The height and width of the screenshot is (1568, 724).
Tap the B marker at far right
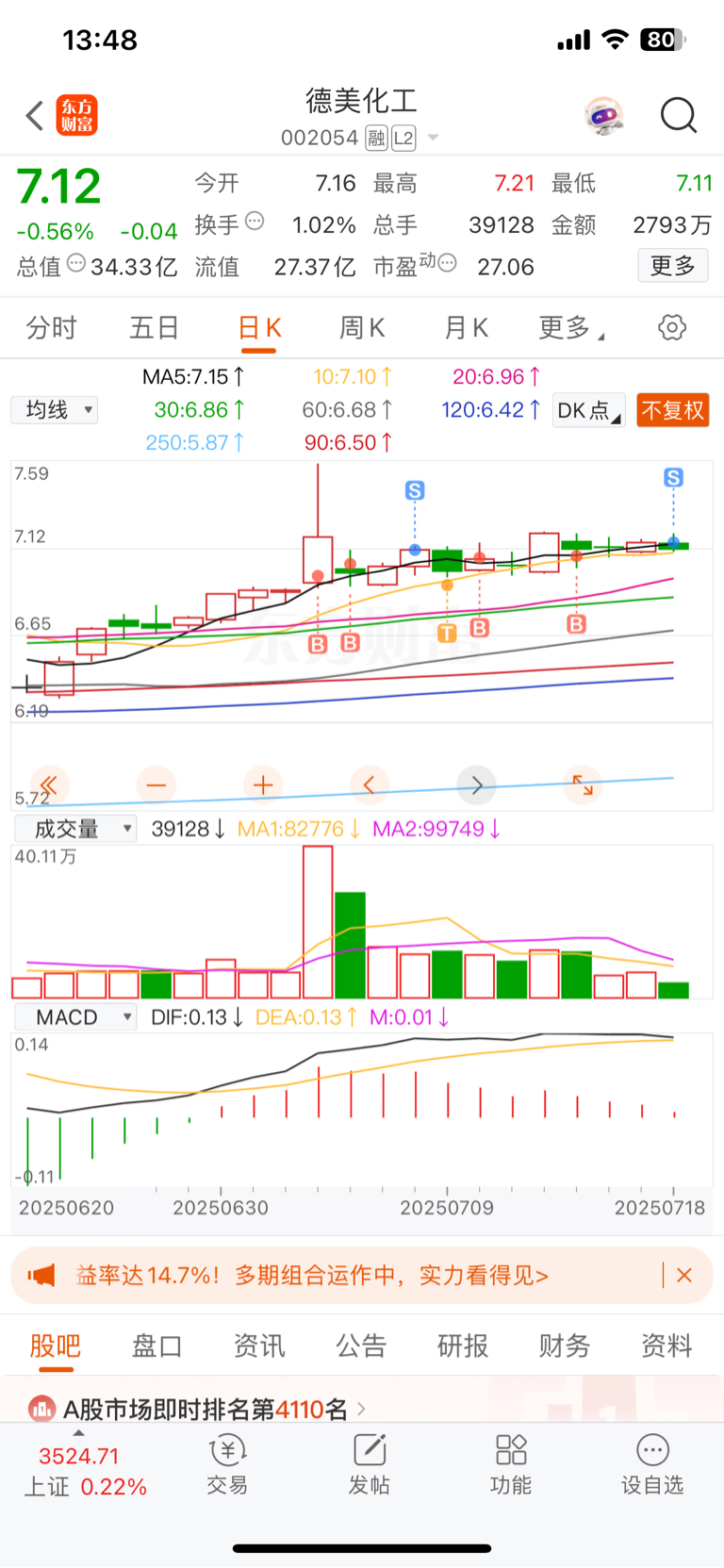[576, 623]
